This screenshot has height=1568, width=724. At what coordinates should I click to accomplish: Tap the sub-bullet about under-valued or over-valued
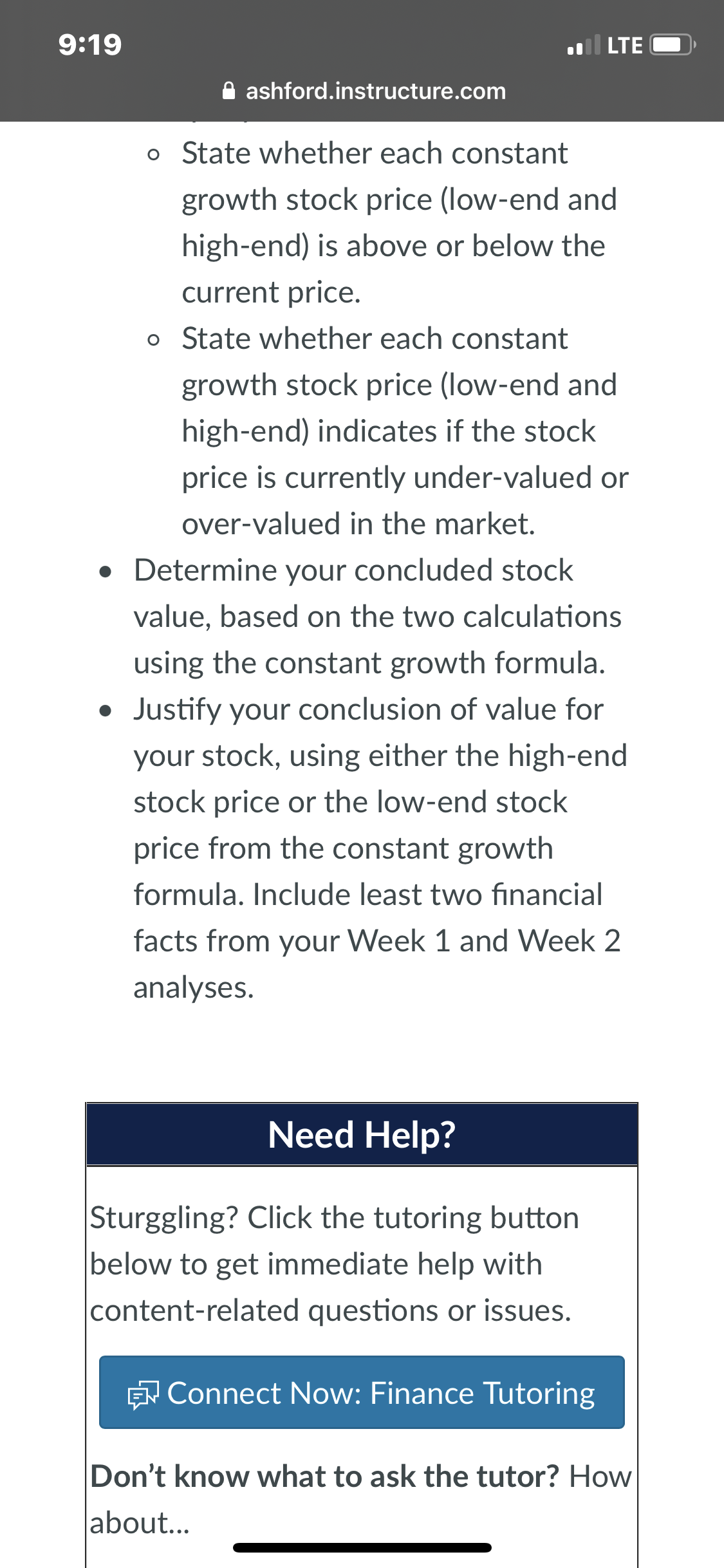(x=405, y=431)
